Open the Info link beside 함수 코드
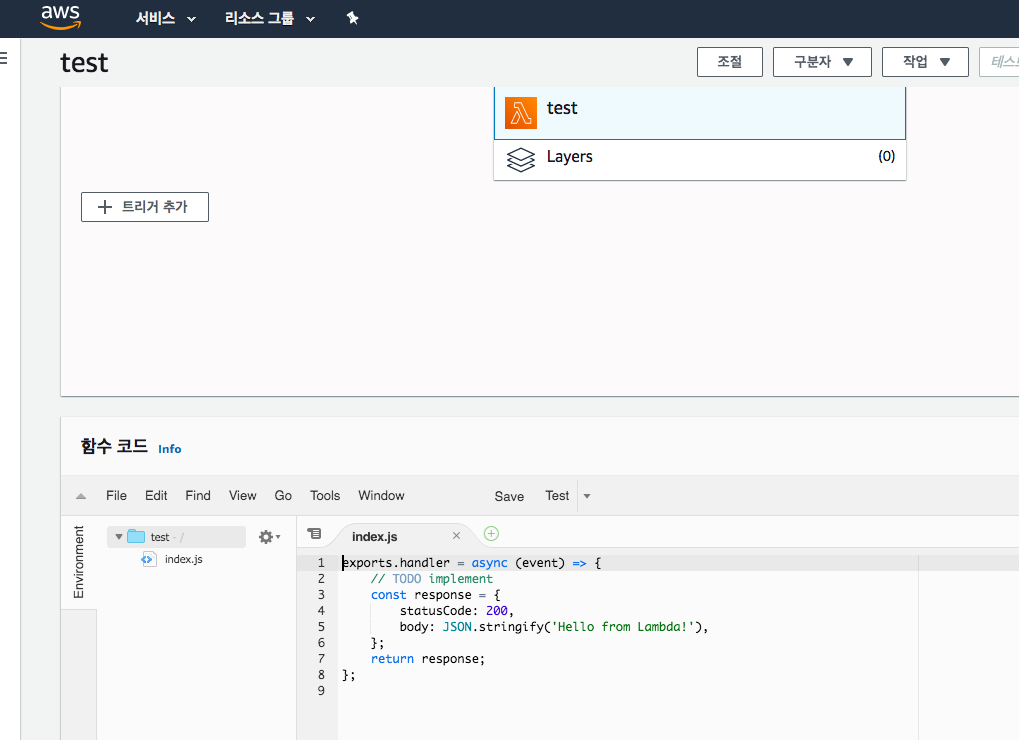1019x740 pixels. click(170, 449)
